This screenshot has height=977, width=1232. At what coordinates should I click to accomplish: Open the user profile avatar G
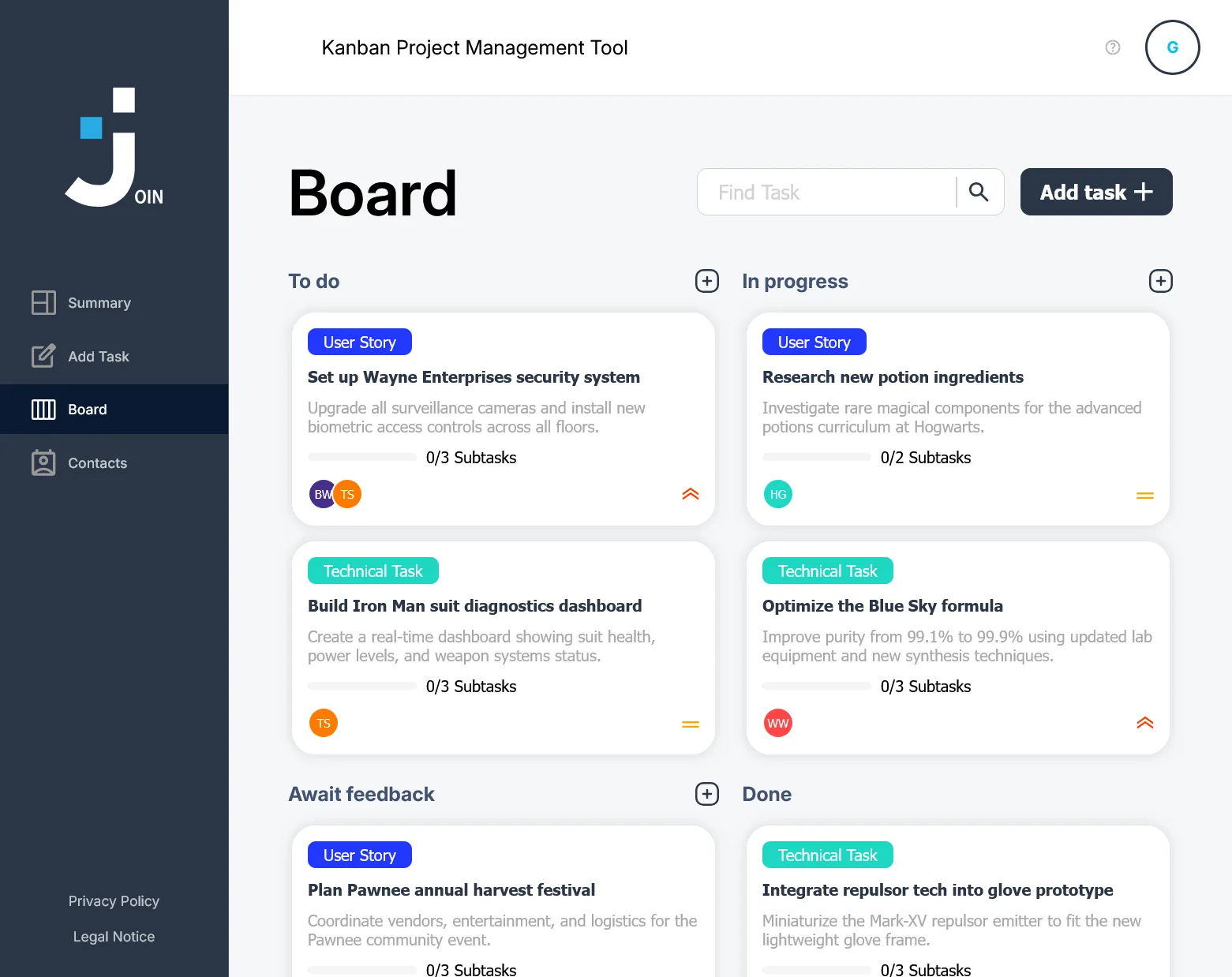click(x=1172, y=47)
